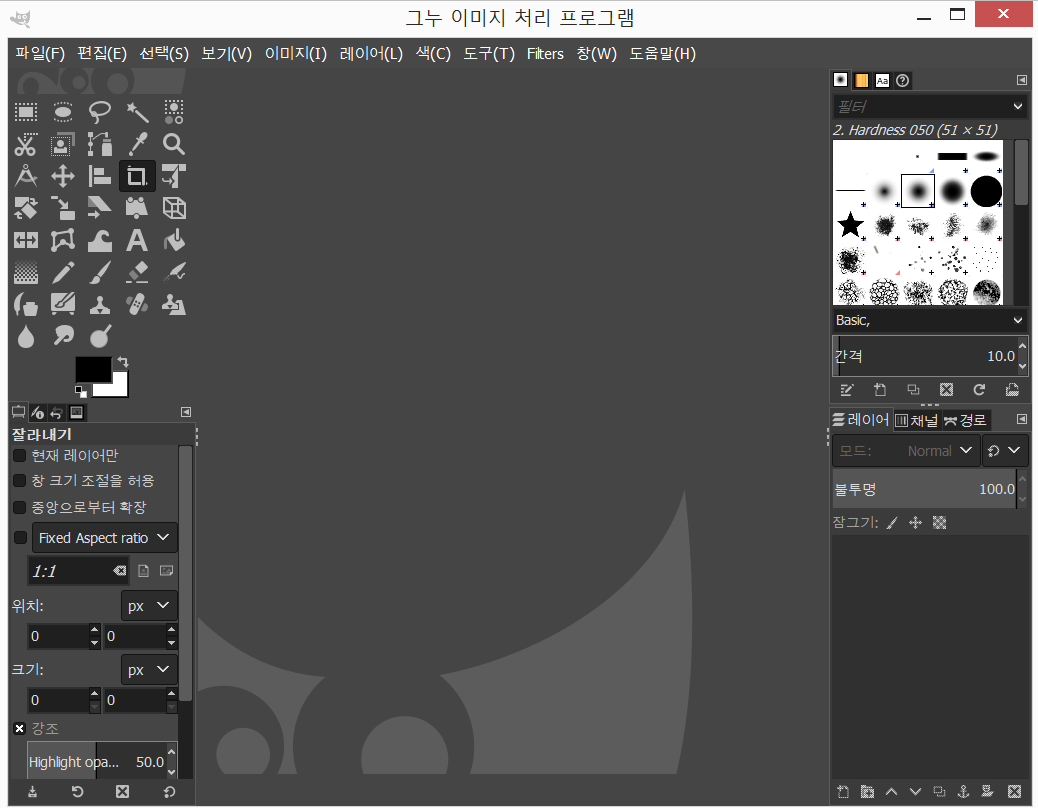
Task: Click the black foreground color swatch
Action: pos(93,368)
